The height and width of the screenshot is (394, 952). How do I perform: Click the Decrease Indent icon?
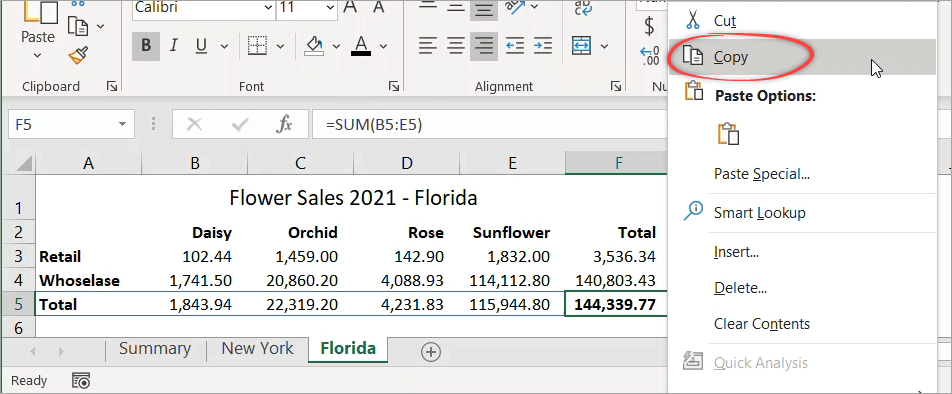515,46
